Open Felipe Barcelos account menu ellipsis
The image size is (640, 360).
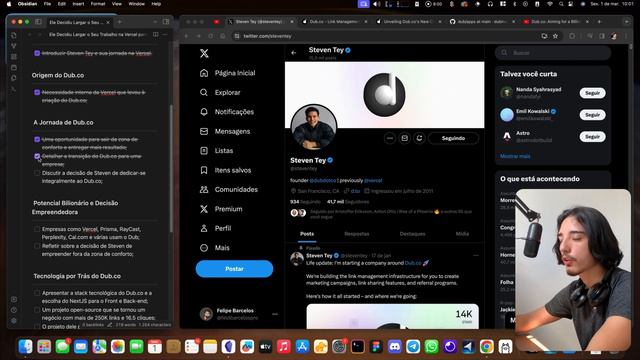(275, 314)
